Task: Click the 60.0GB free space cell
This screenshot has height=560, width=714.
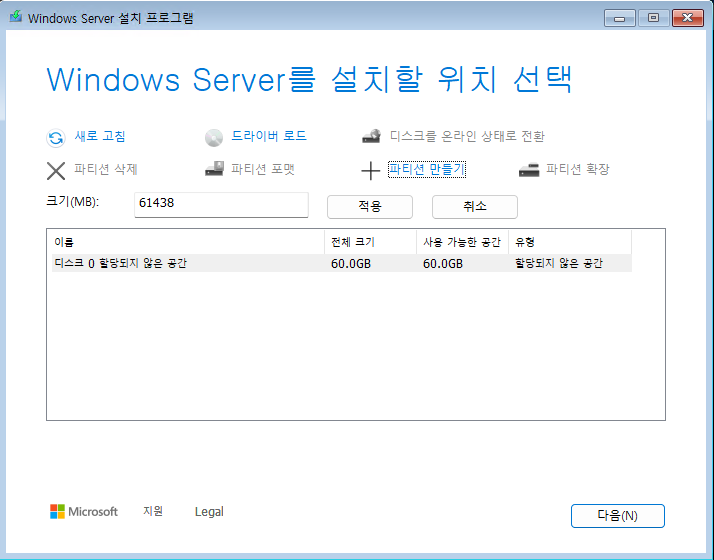Action: (x=443, y=264)
